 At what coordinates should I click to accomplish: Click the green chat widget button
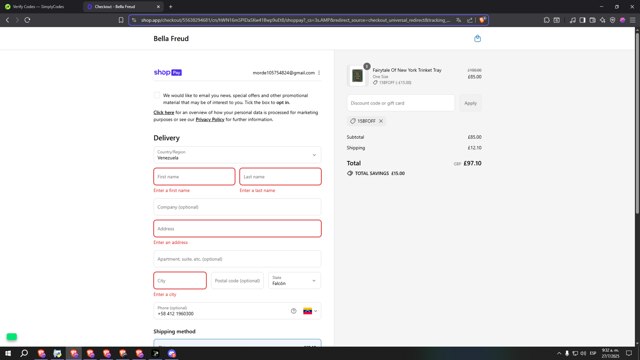pyautogui.click(x=12, y=337)
